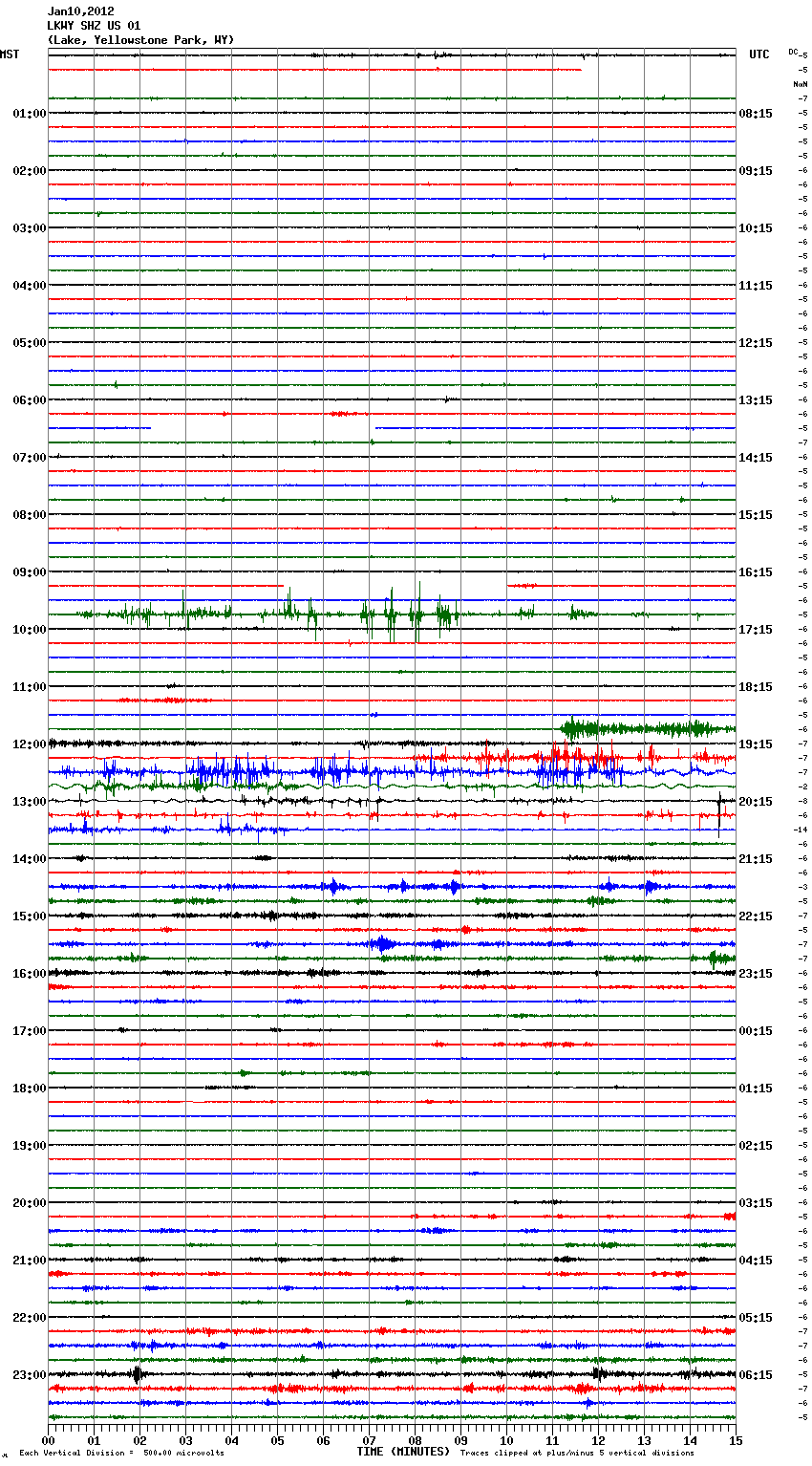Select the "22:15" UTC time label
This screenshot has width=812, height=1466.
pyautogui.click(x=756, y=916)
